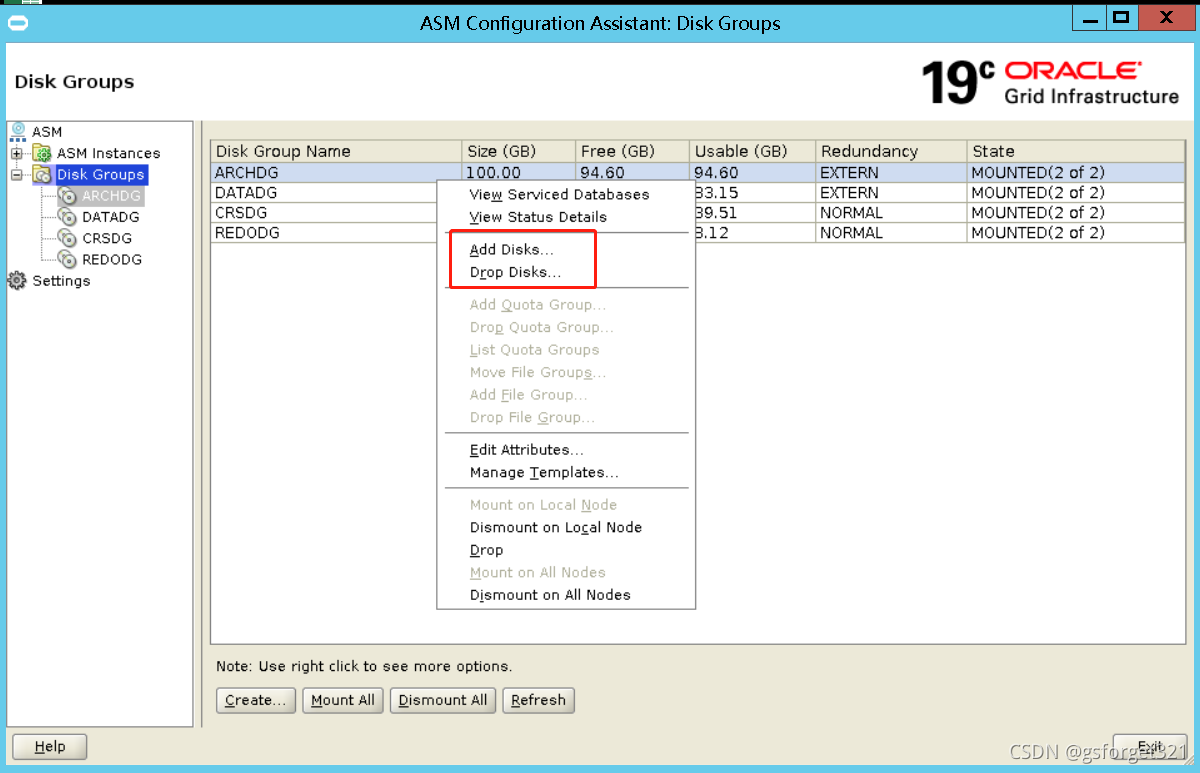1200x773 pixels.
Task: Sort by State column header
Action: click(1074, 151)
